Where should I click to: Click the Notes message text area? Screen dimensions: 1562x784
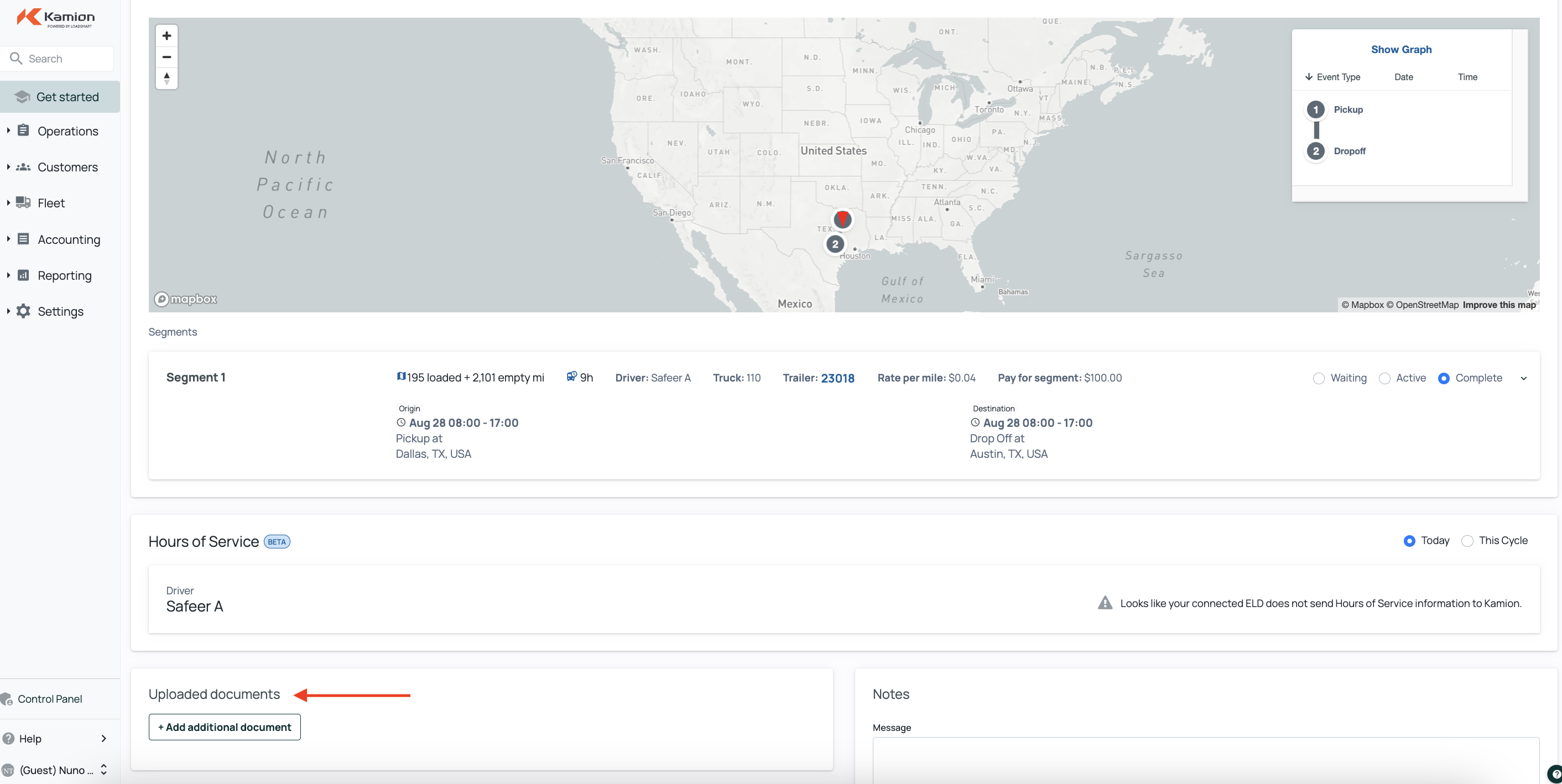click(1205, 760)
